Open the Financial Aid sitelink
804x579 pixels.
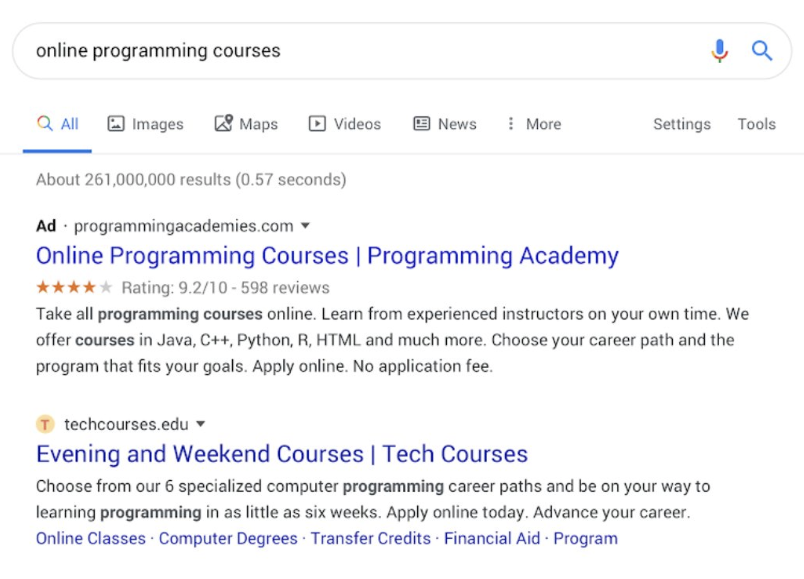492,538
